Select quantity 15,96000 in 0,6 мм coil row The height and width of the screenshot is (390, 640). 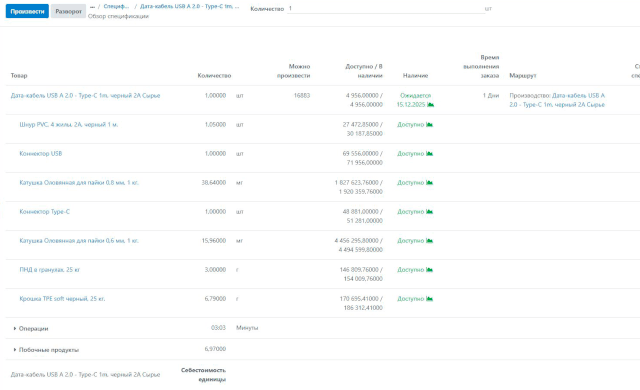pos(214,240)
